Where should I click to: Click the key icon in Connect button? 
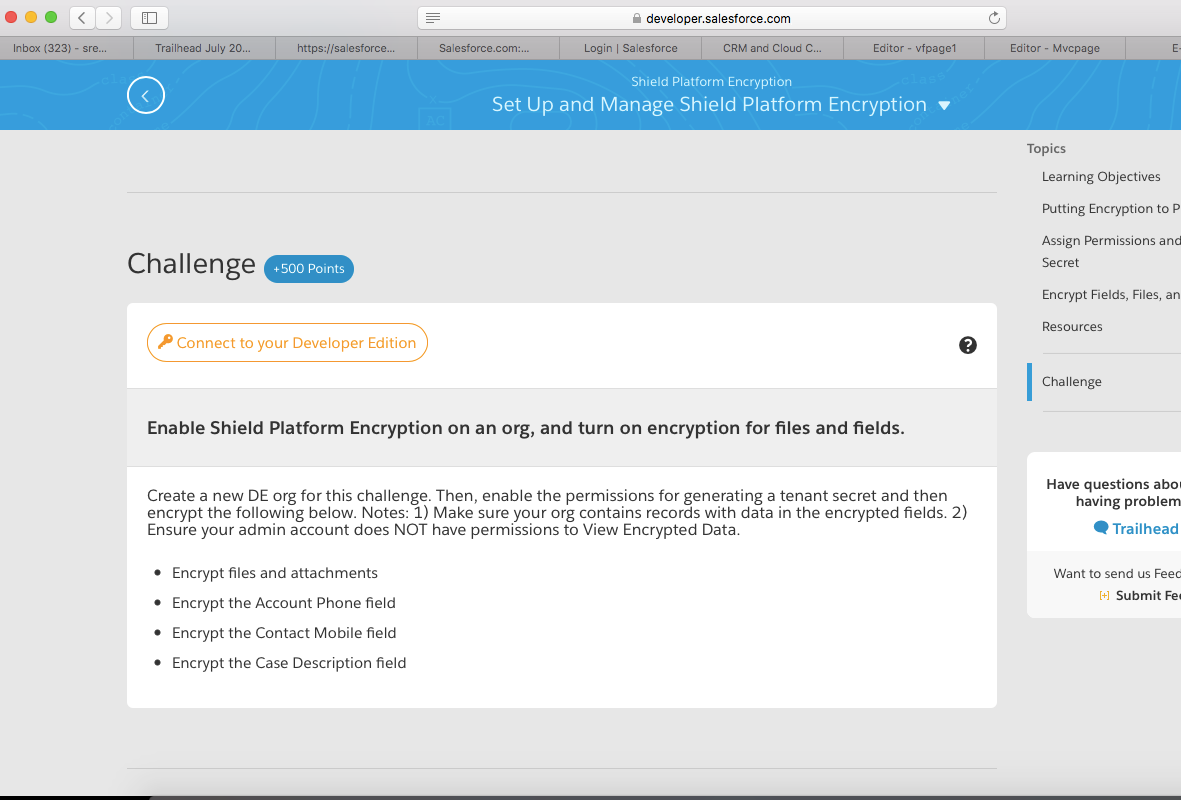click(x=165, y=342)
